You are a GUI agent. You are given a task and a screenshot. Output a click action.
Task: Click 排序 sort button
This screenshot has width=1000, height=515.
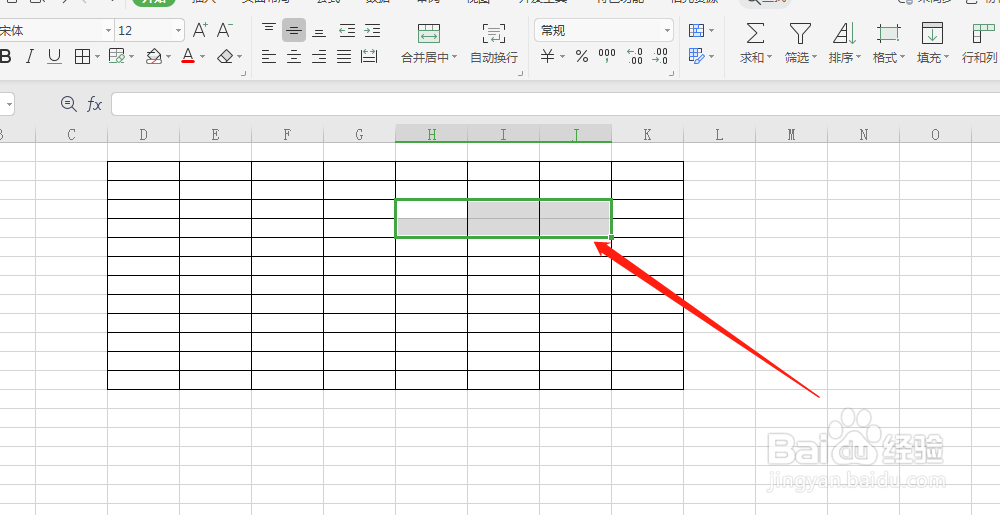point(844,43)
